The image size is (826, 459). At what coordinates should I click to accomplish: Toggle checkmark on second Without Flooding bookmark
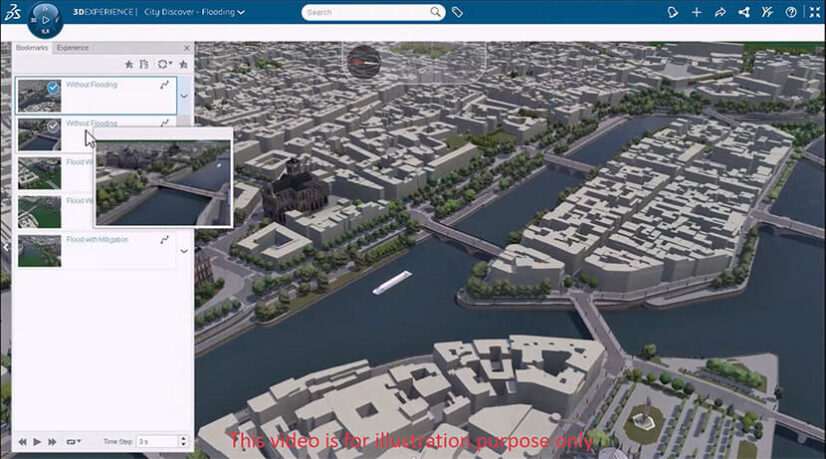53,126
